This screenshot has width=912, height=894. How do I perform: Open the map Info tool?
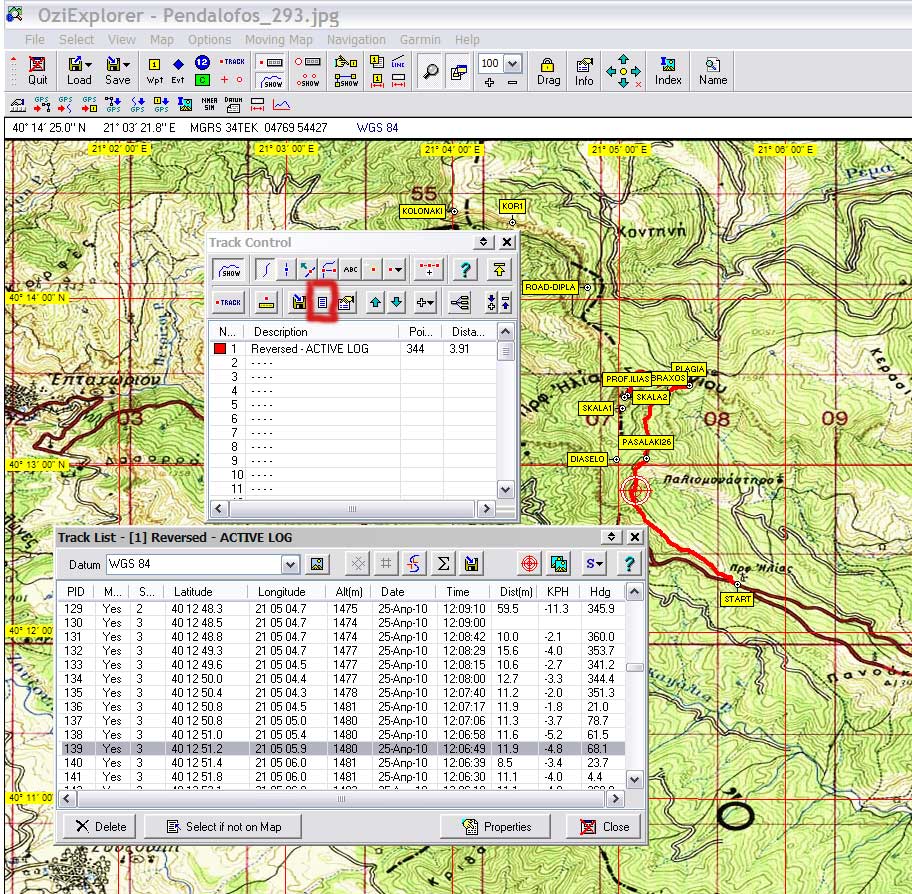coord(584,70)
